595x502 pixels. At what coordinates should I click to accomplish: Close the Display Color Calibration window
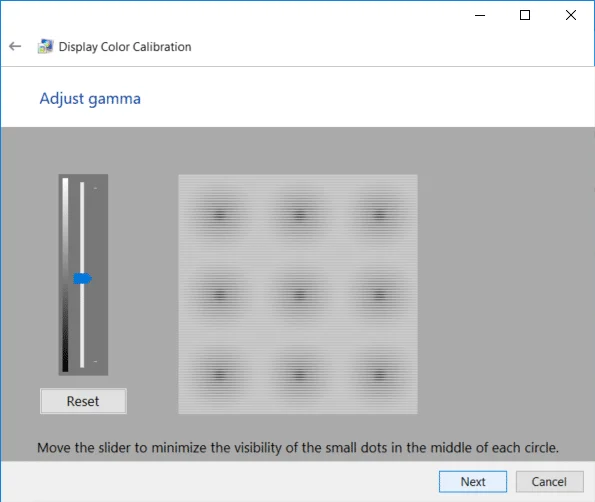click(571, 15)
